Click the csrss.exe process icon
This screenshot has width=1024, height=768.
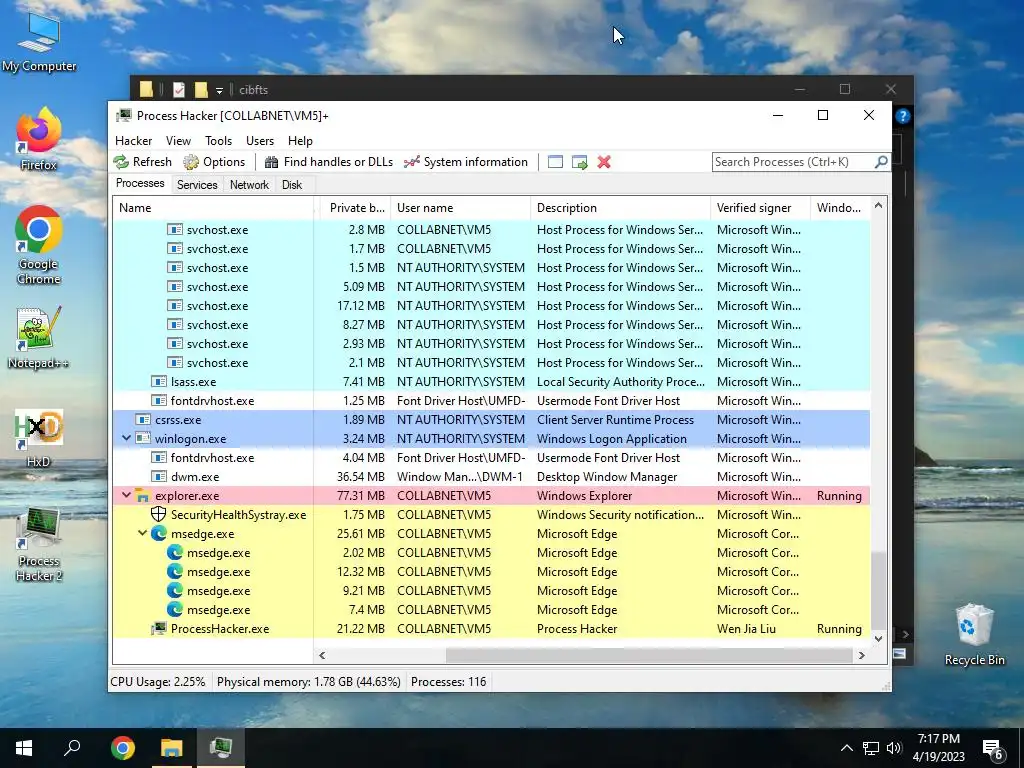click(x=143, y=419)
